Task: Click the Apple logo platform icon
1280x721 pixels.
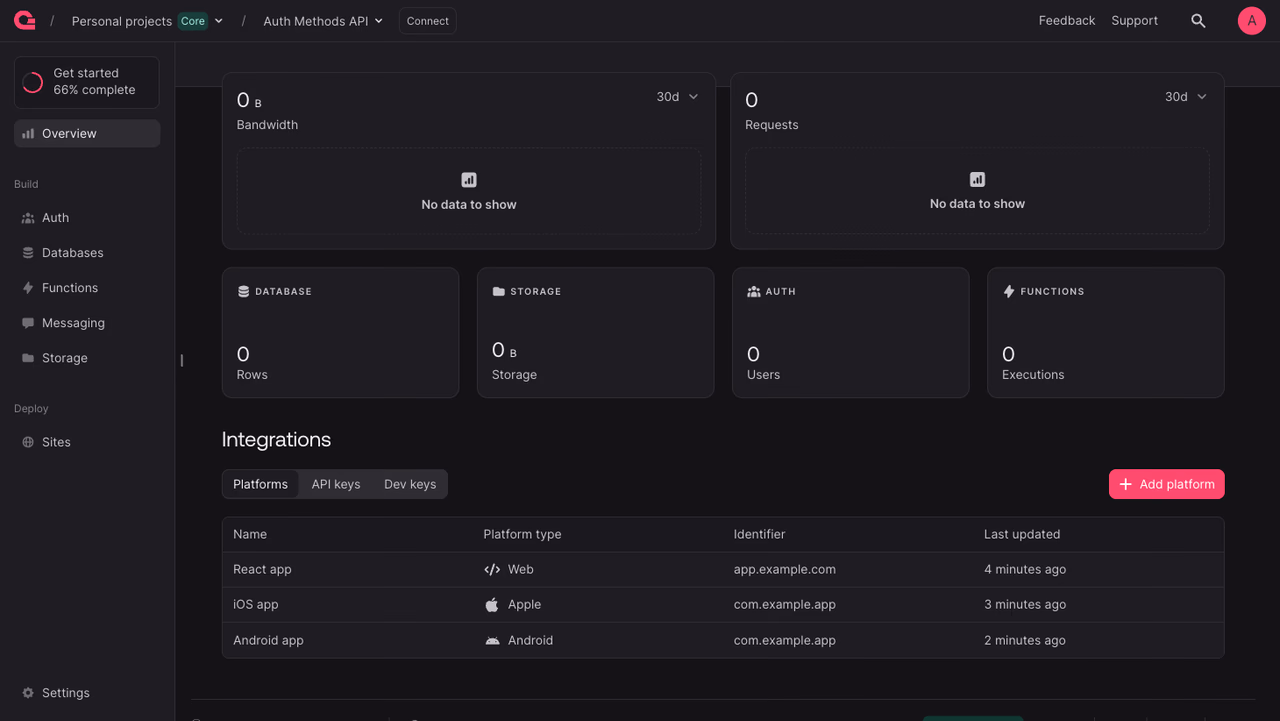Action: pos(492,605)
